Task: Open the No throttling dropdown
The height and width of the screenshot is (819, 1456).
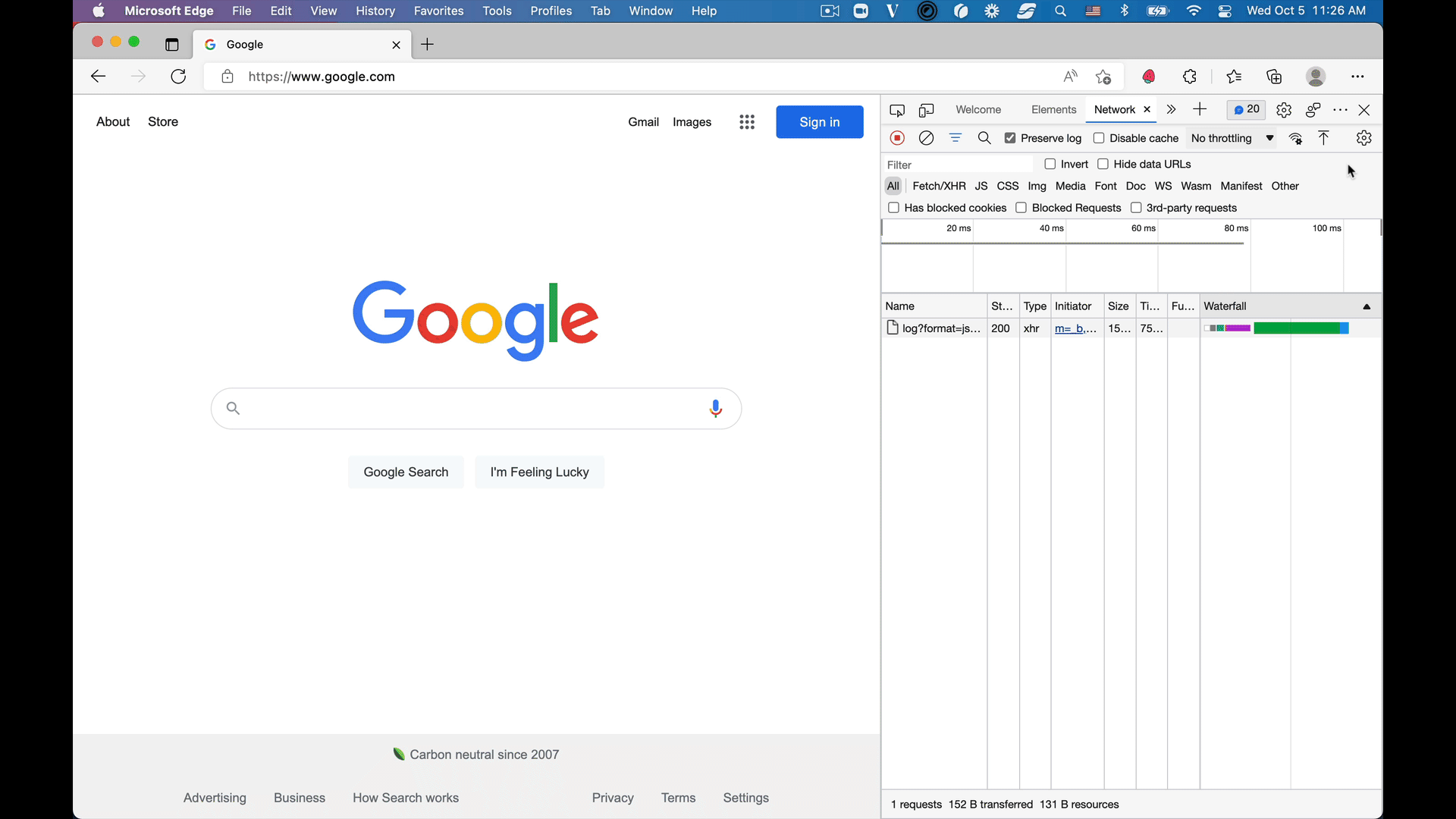Action: pos(1232,138)
